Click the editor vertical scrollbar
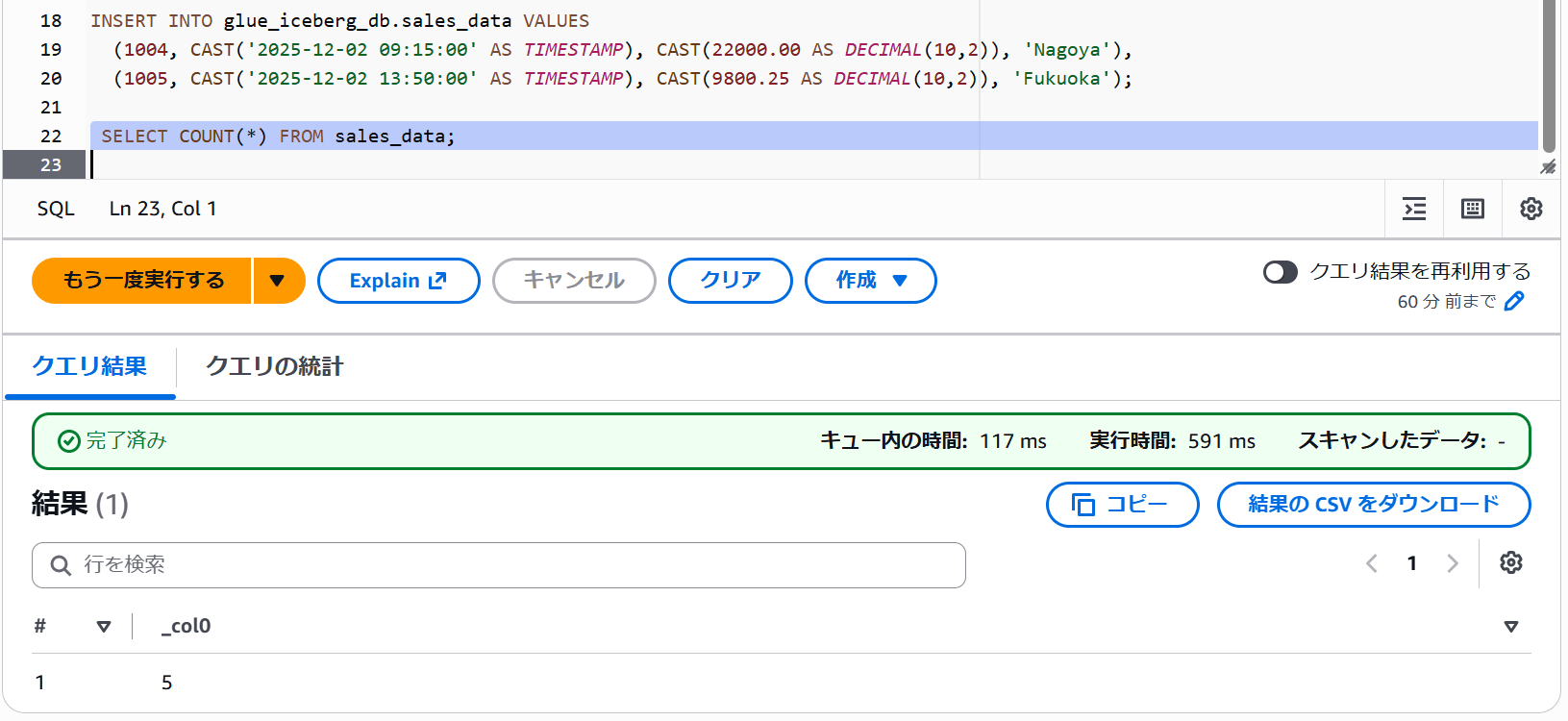The image size is (1568, 721). [1549, 77]
